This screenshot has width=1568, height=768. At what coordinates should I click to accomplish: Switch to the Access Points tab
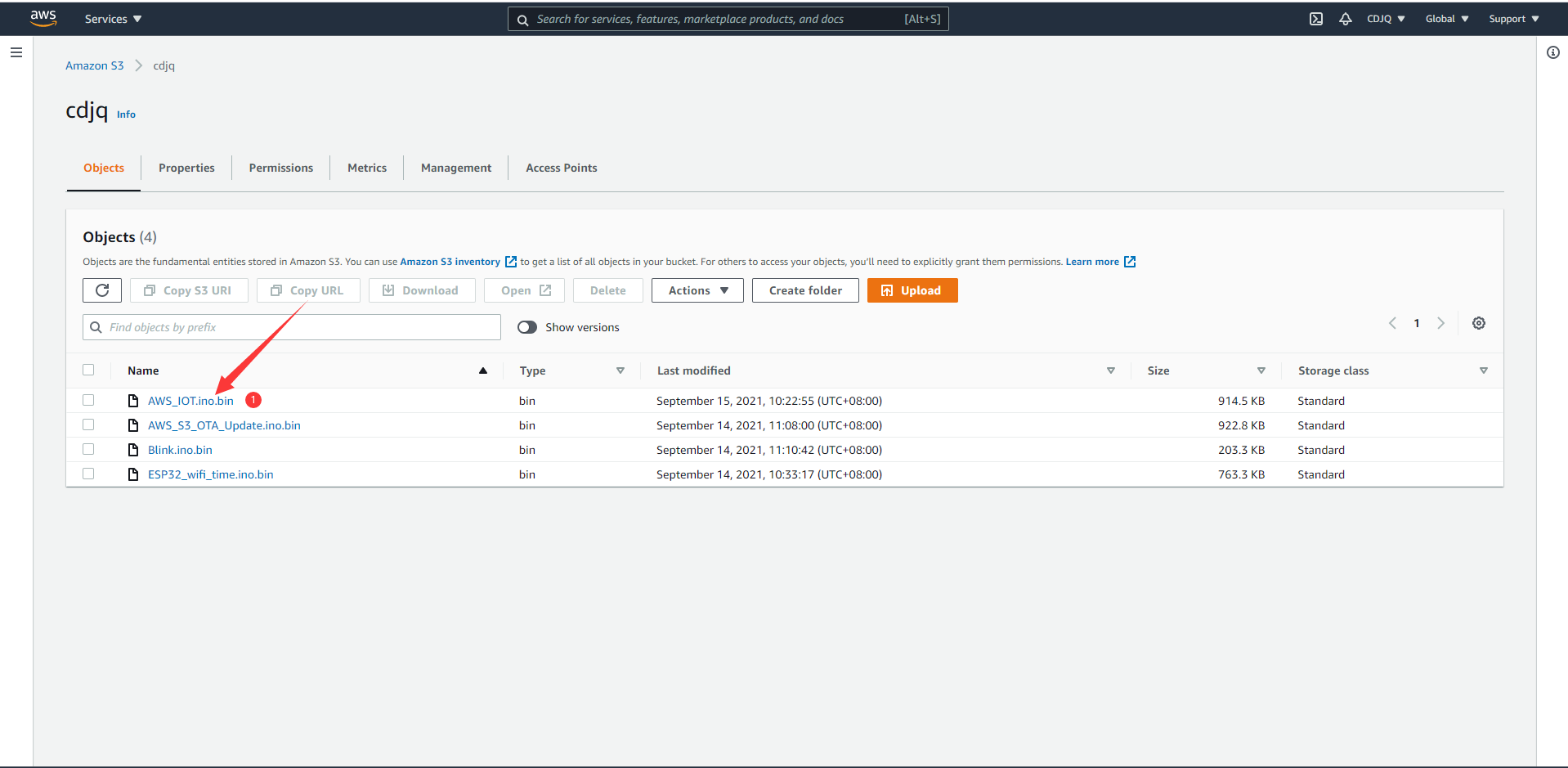coord(562,168)
